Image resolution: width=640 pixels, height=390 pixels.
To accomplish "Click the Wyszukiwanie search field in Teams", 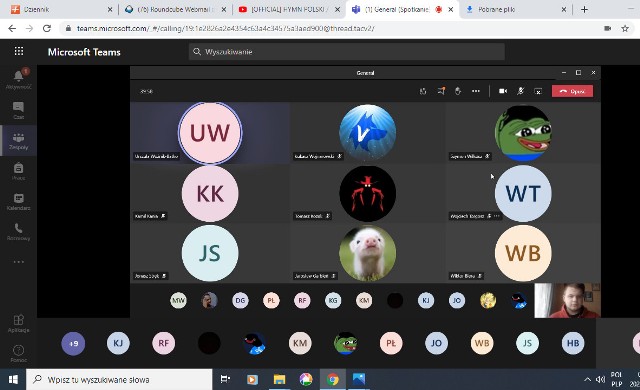I will point(347,52).
